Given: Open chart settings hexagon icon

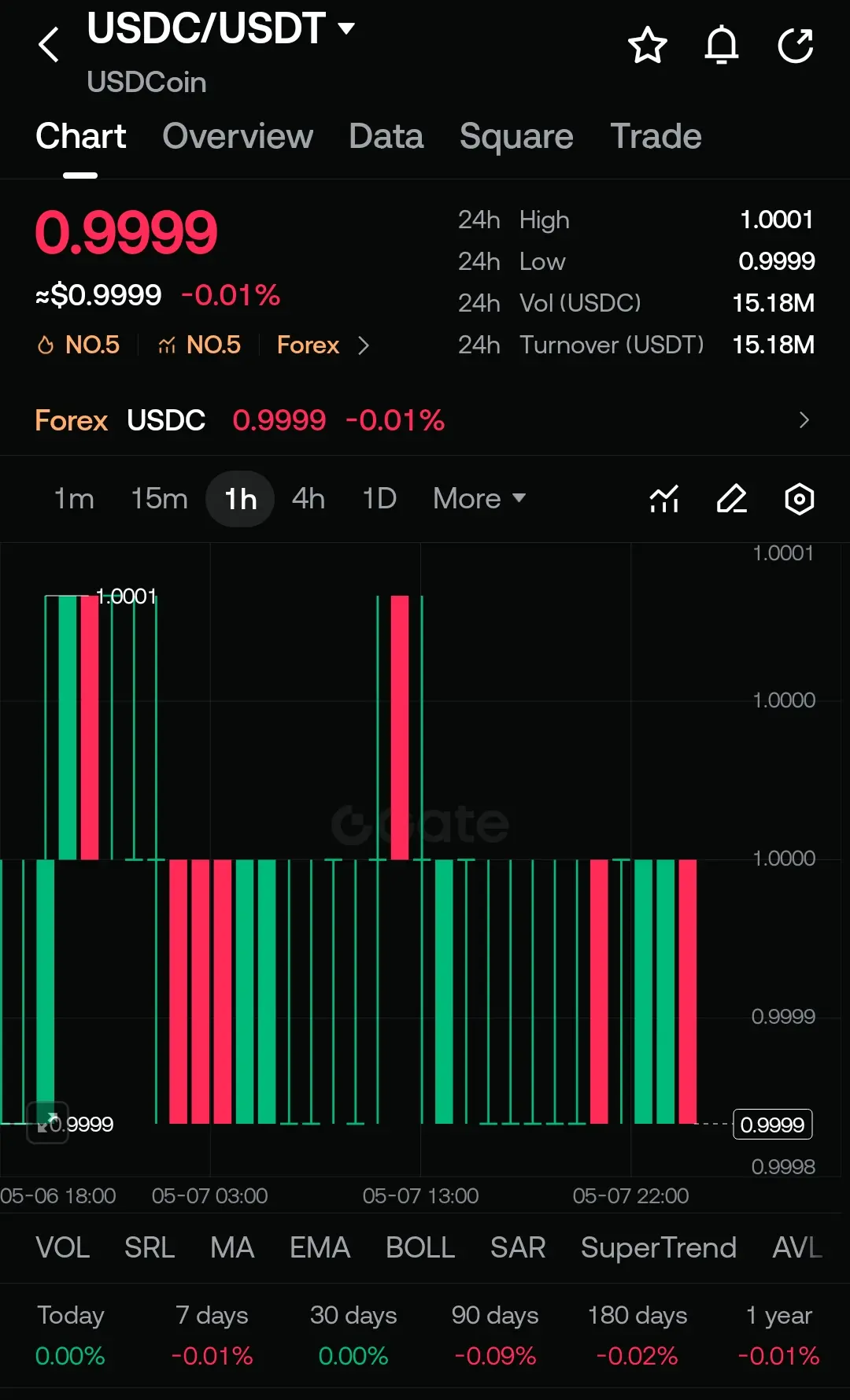Looking at the screenshot, I should [x=800, y=499].
